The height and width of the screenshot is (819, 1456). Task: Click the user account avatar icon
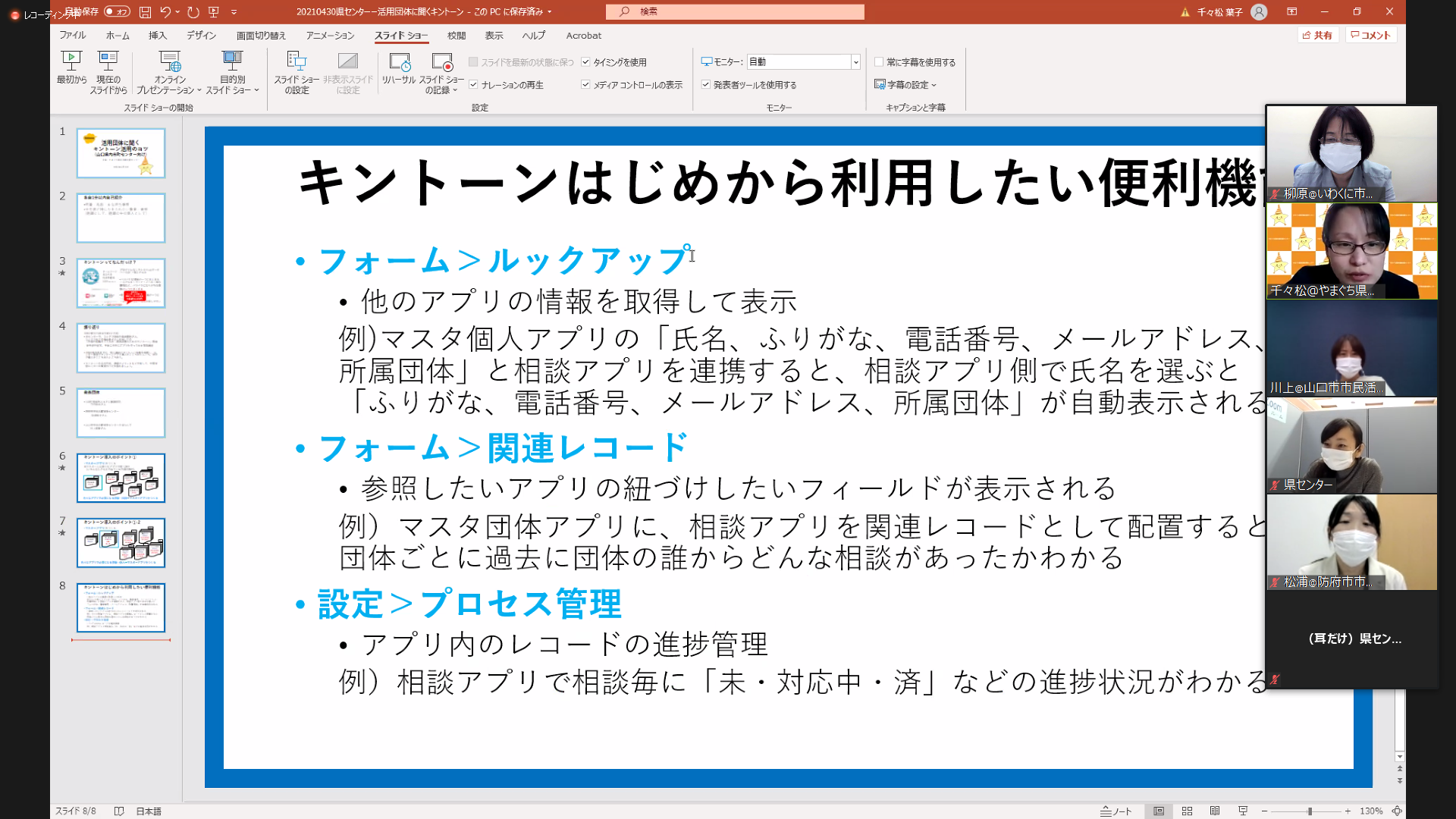tap(1259, 11)
